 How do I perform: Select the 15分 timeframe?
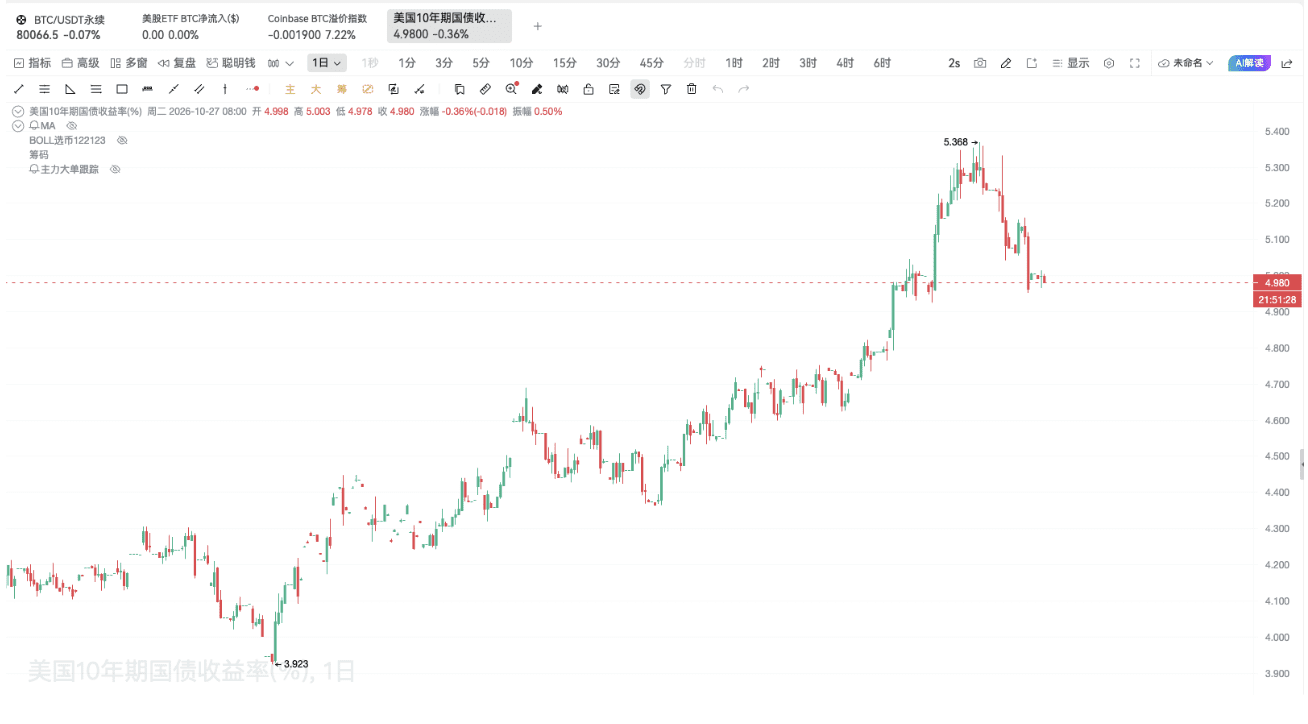[565, 63]
